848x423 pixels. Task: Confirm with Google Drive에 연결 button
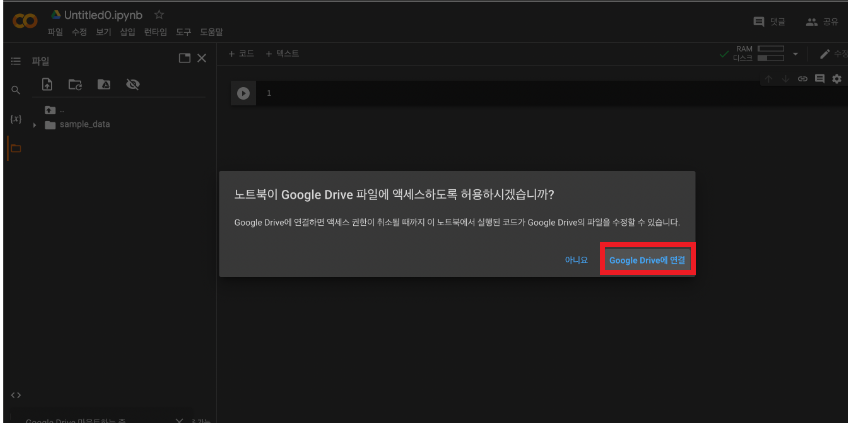tap(647, 260)
